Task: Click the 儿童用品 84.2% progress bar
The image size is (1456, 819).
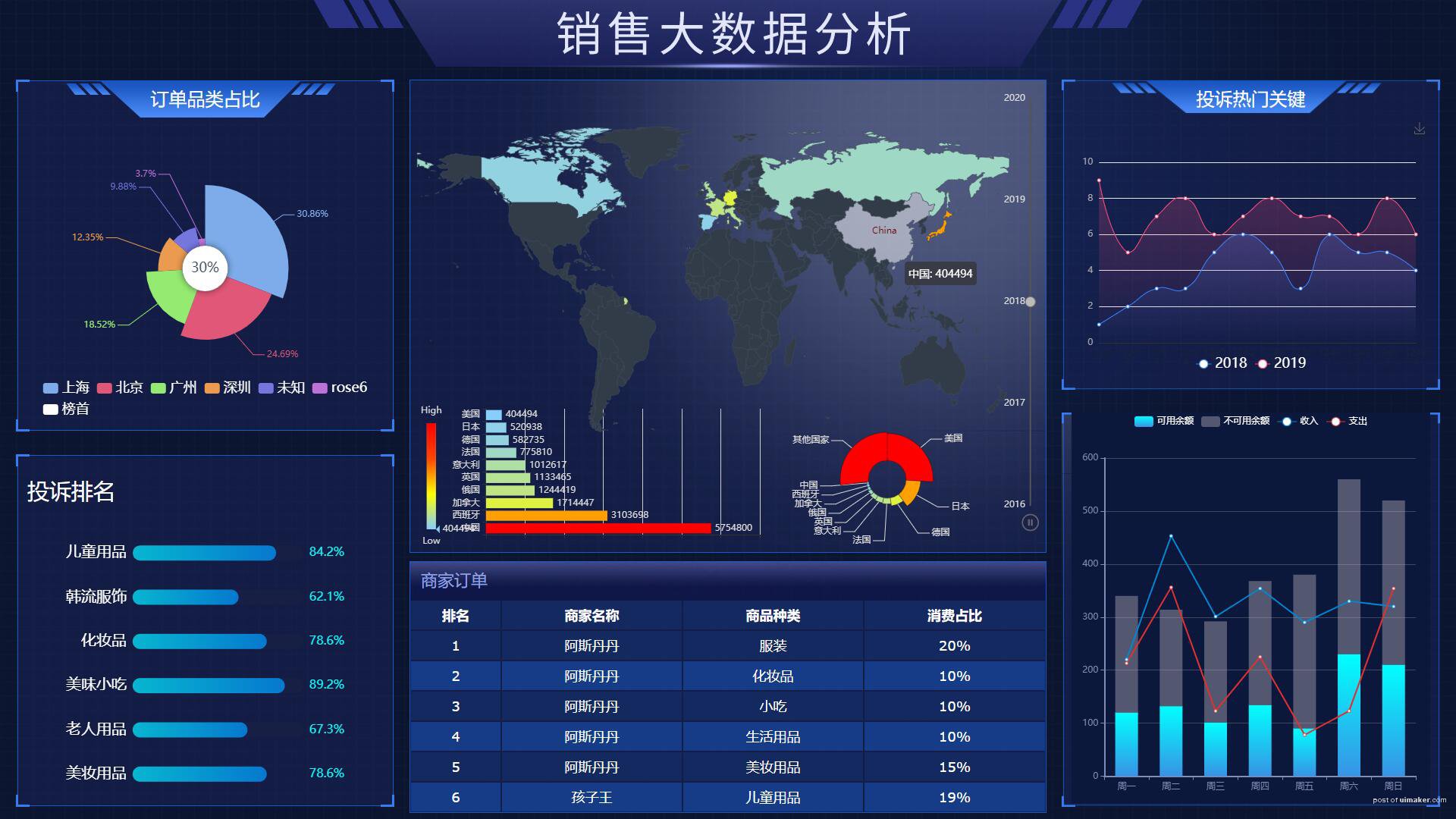Action: [204, 553]
